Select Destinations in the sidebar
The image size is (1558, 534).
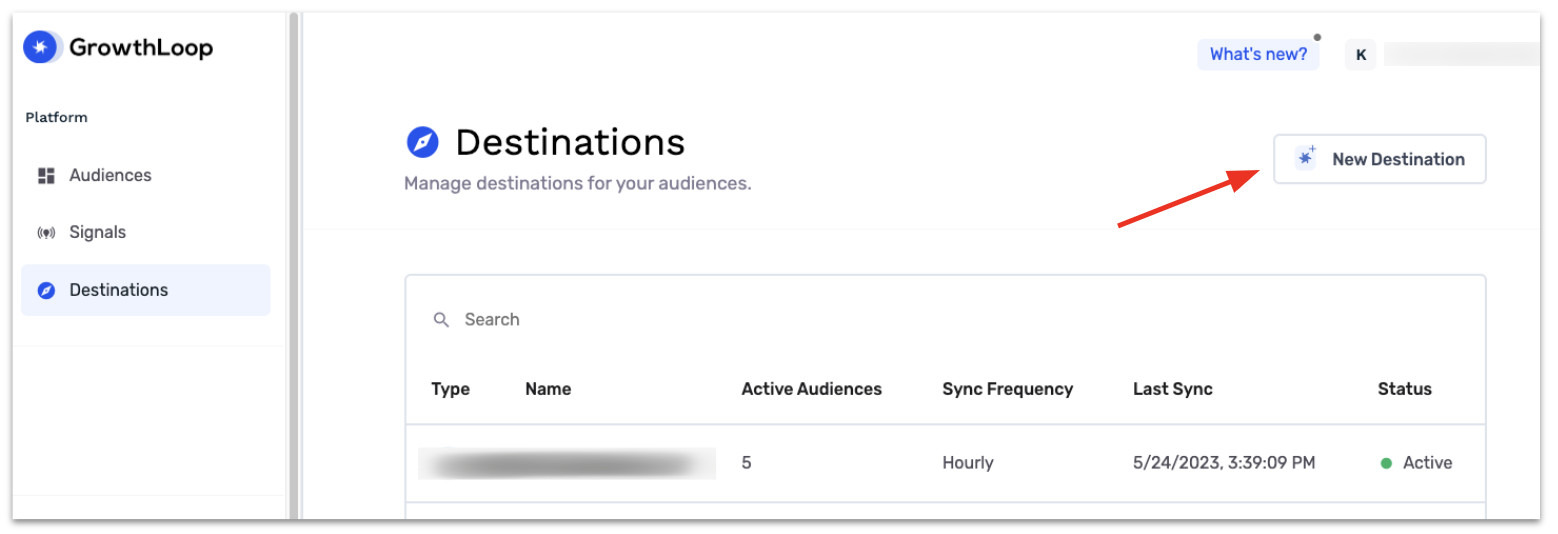point(146,290)
